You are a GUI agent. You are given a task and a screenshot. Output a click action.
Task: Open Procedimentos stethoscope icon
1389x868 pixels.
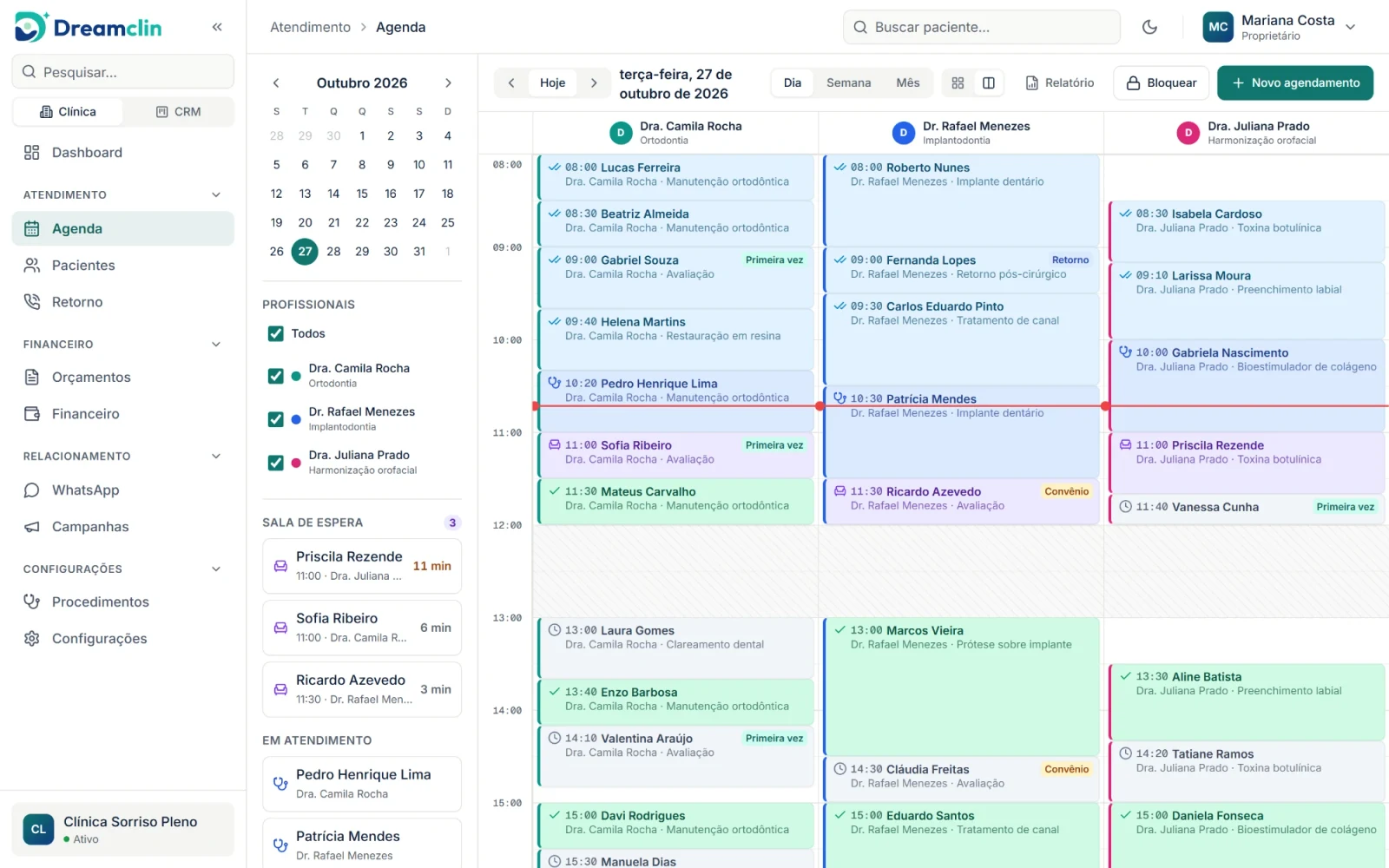point(32,602)
